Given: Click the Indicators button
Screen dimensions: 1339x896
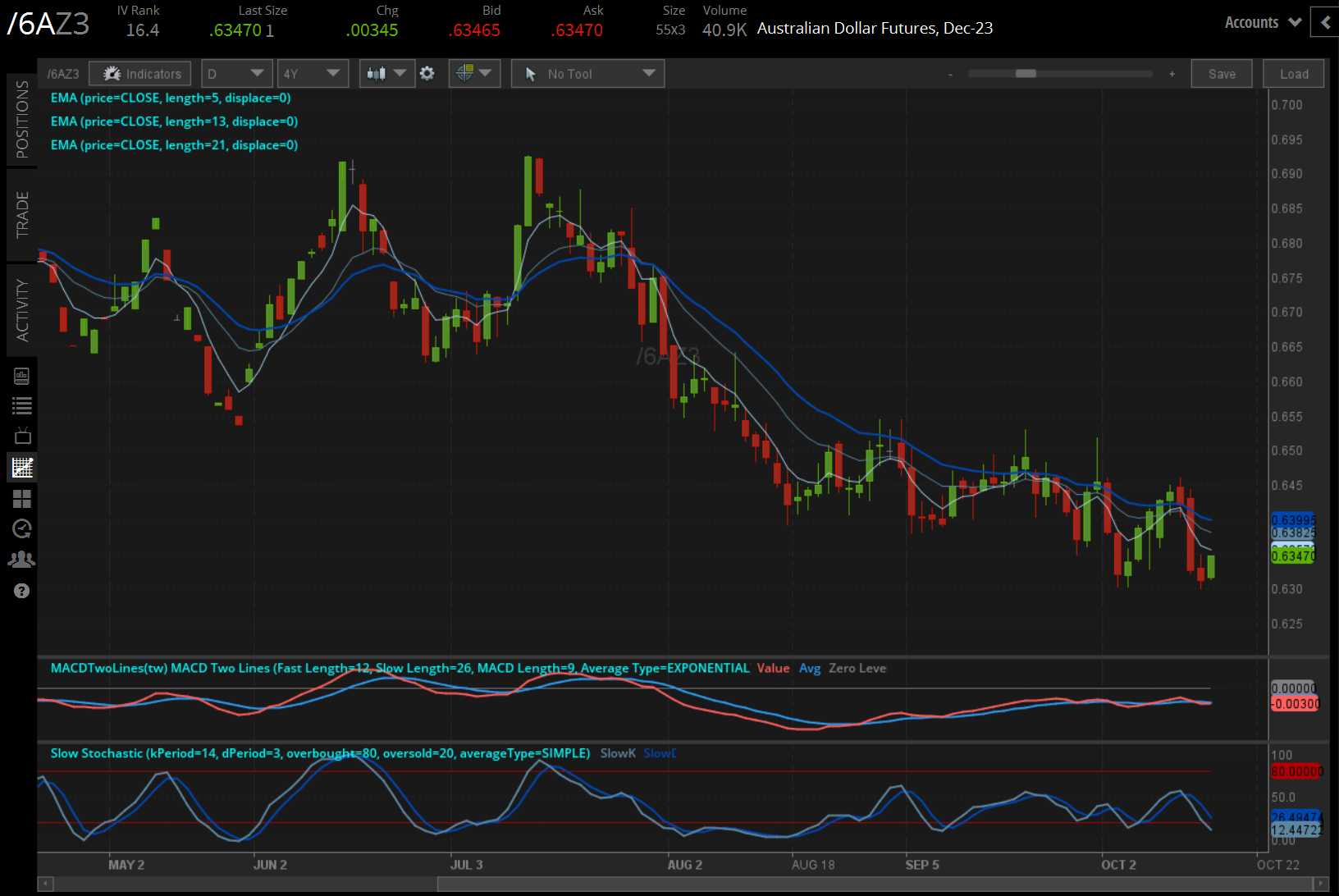Looking at the screenshot, I should (x=140, y=74).
